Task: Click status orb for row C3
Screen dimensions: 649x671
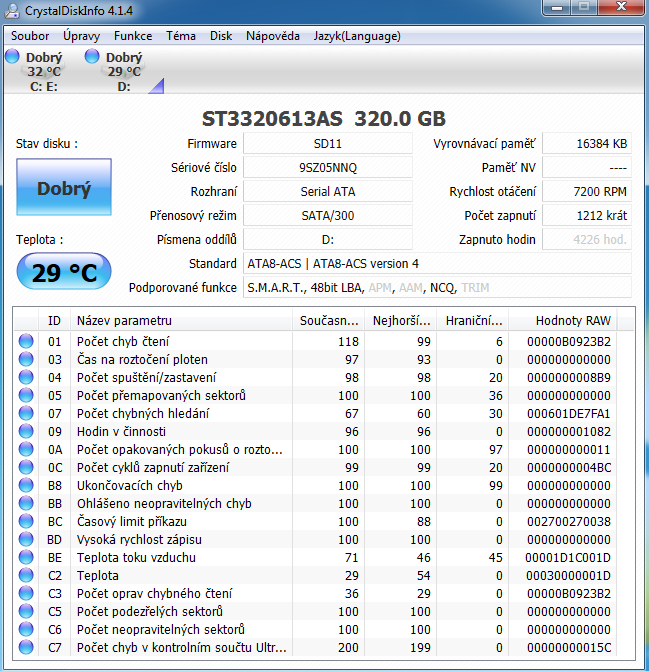Action: [x=26, y=593]
